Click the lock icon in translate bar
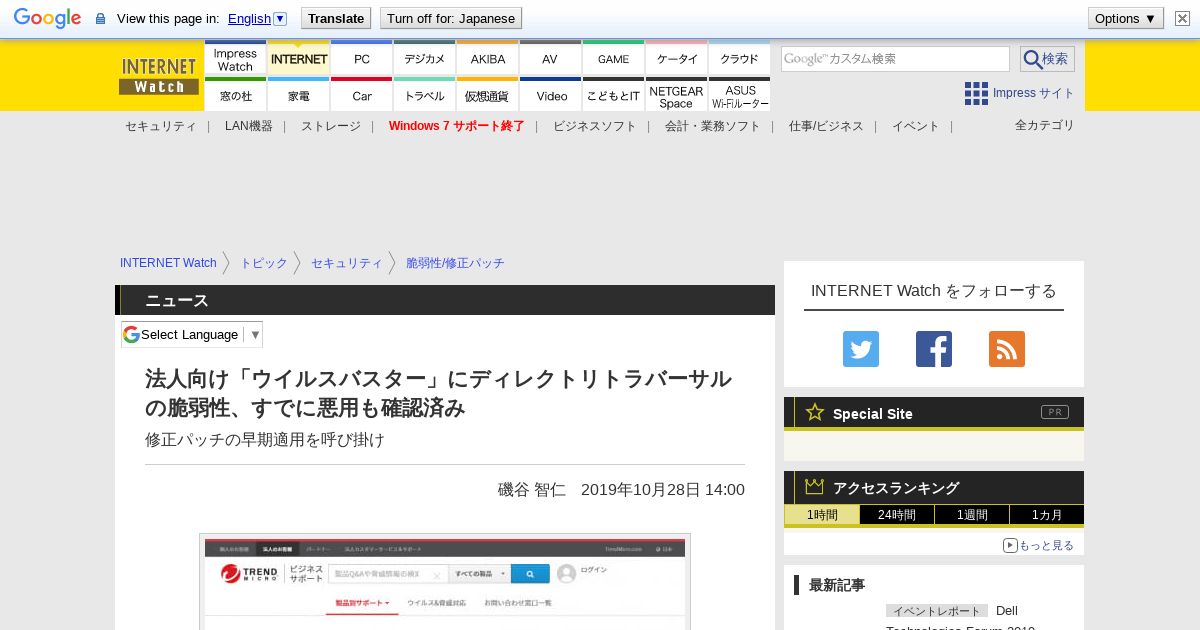Screen dimensions: 1200x630 point(100,19)
